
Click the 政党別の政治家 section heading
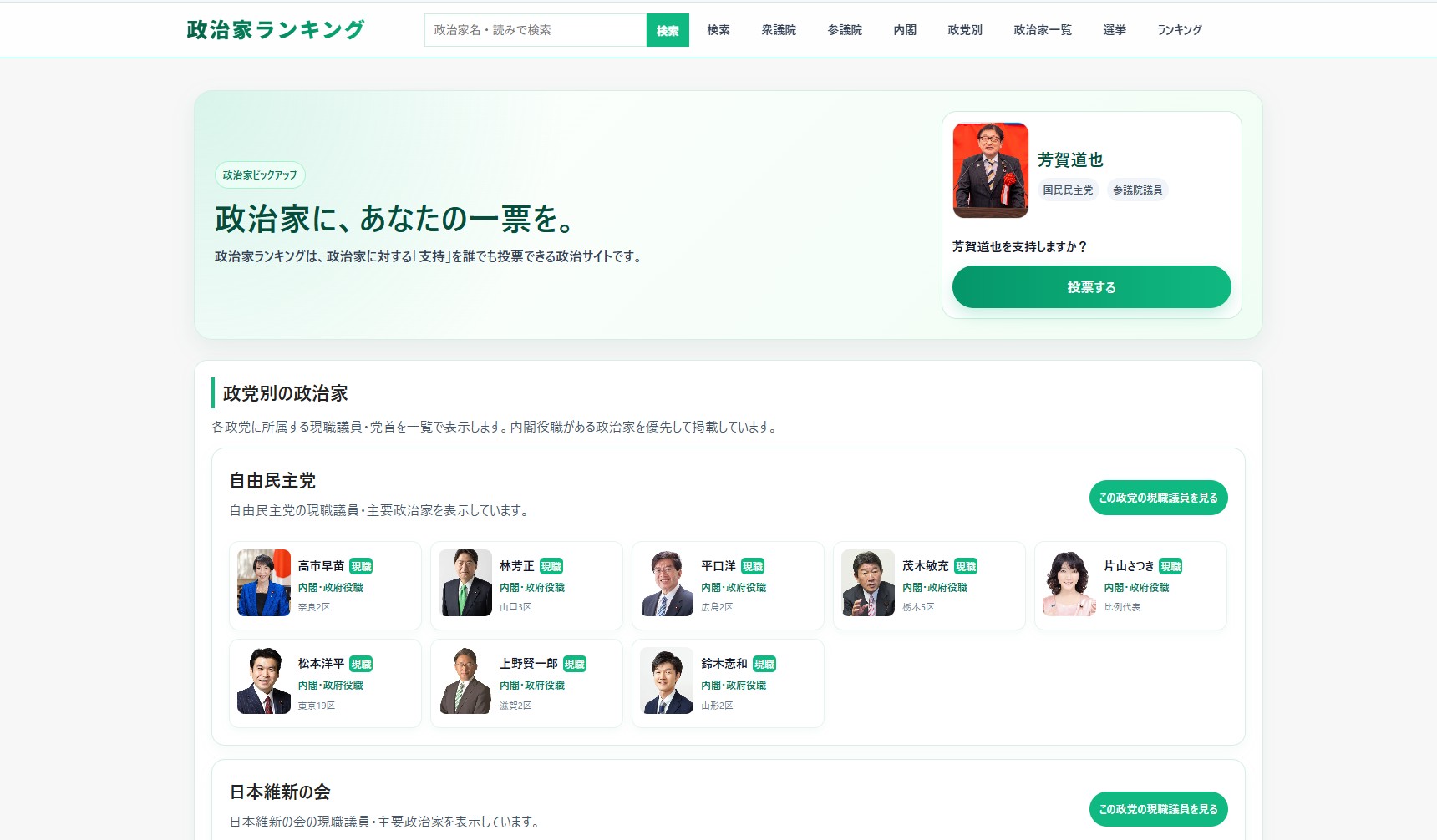(285, 393)
